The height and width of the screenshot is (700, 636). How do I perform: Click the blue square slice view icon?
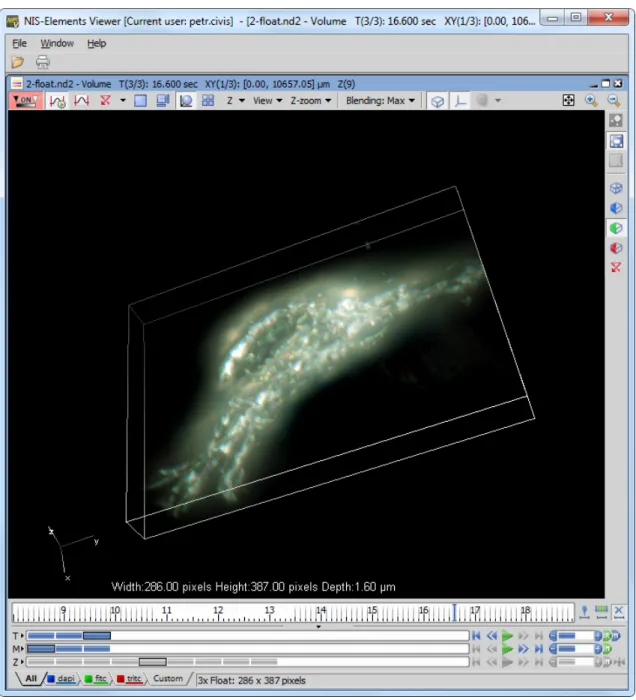pyautogui.click(x=141, y=101)
